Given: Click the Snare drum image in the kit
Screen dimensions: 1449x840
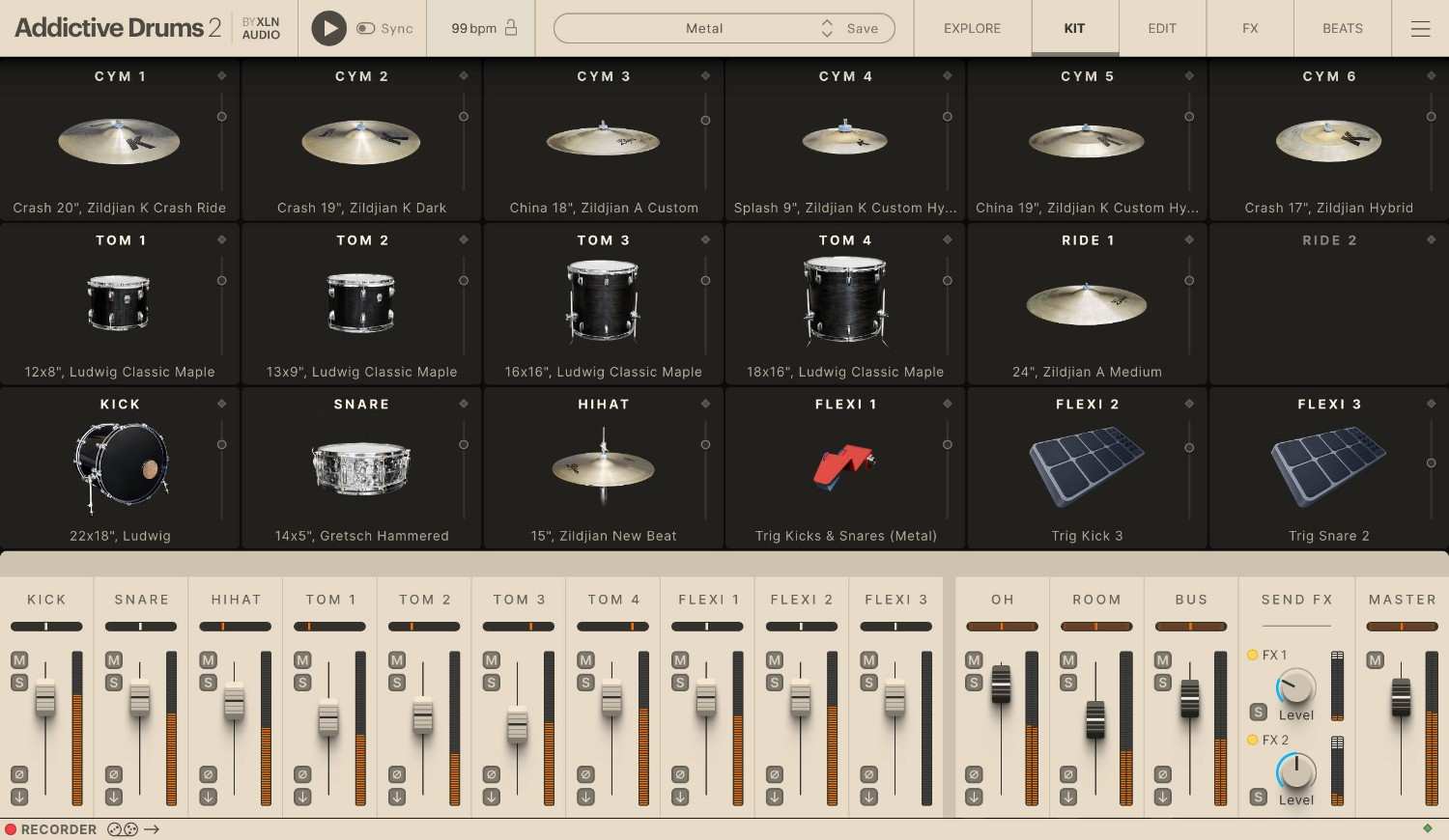Looking at the screenshot, I should (361, 466).
